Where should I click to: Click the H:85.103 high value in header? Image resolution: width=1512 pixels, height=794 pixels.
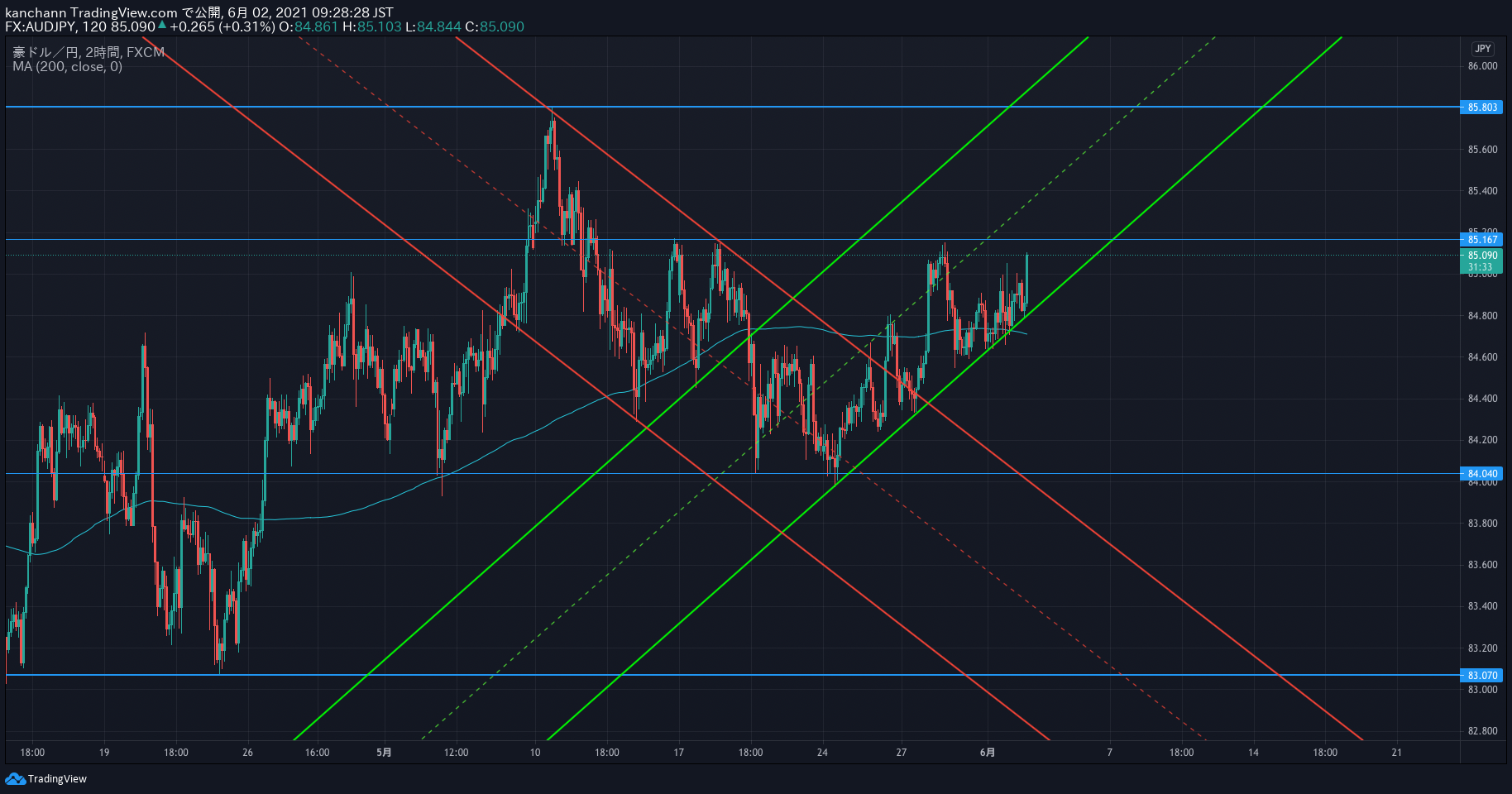coord(371,26)
